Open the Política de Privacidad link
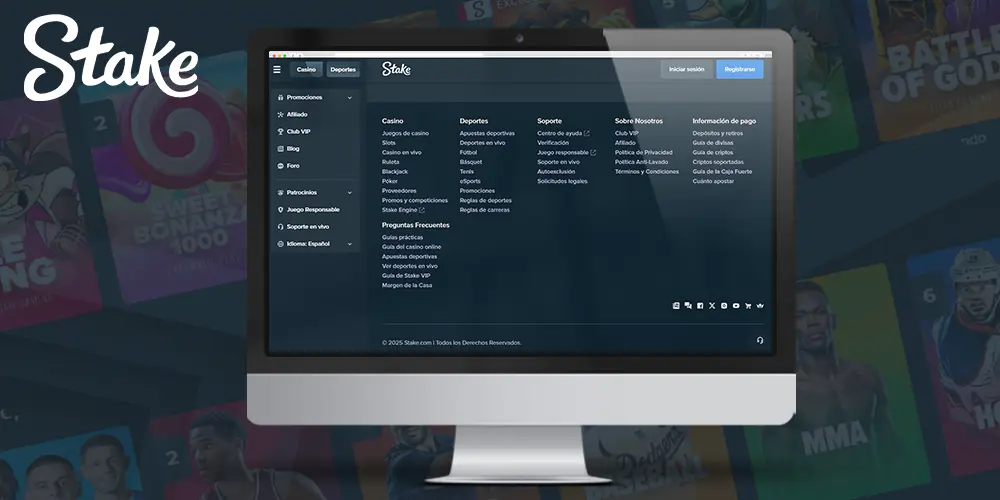 pos(643,152)
